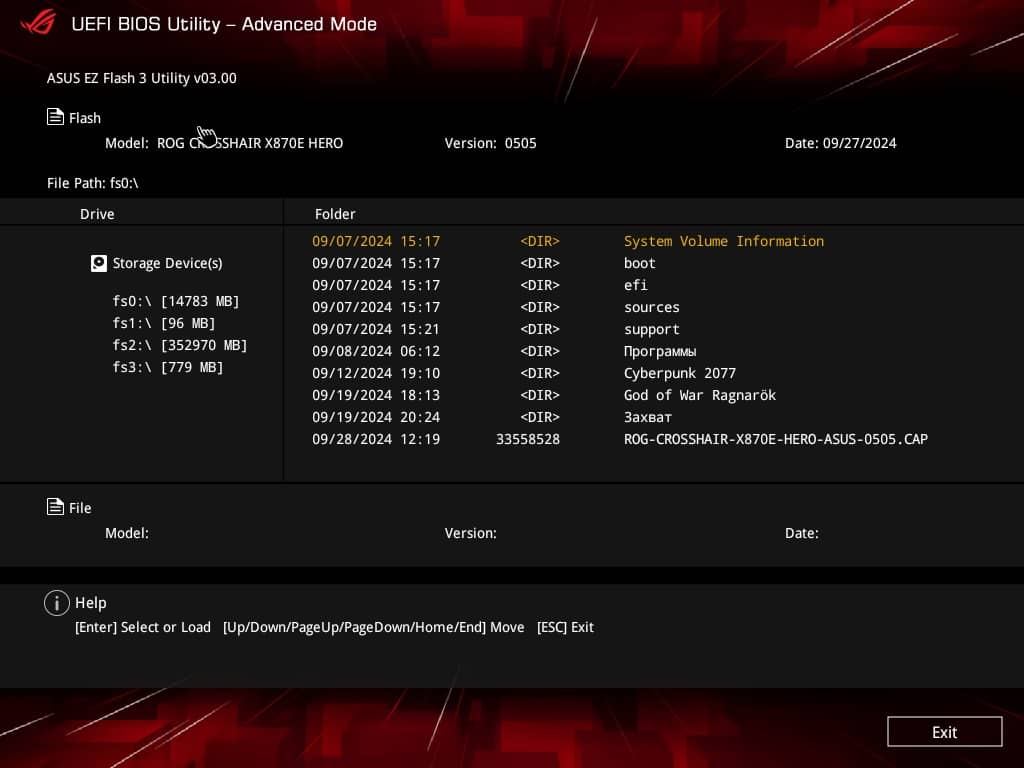Click the ASUS EZ Flash 3 Utility title
1024x768 pixels.
pyautogui.click(x=142, y=78)
